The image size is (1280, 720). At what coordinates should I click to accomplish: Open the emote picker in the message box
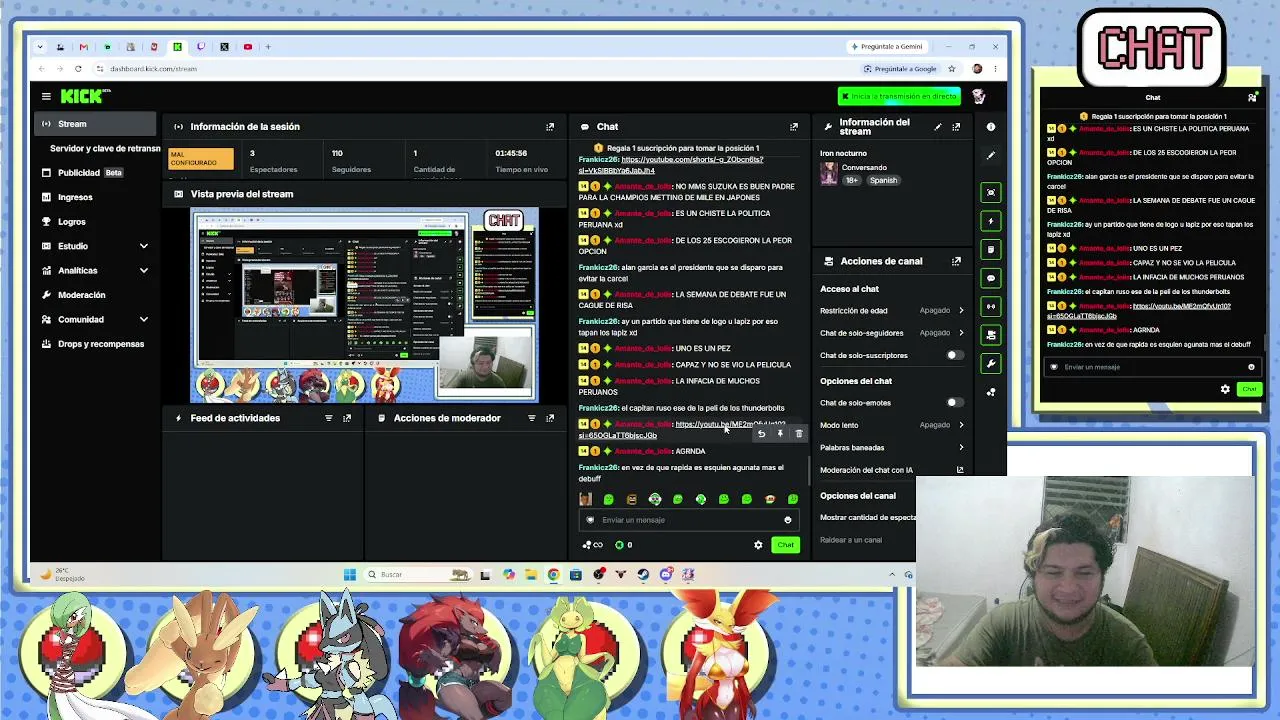coord(787,520)
